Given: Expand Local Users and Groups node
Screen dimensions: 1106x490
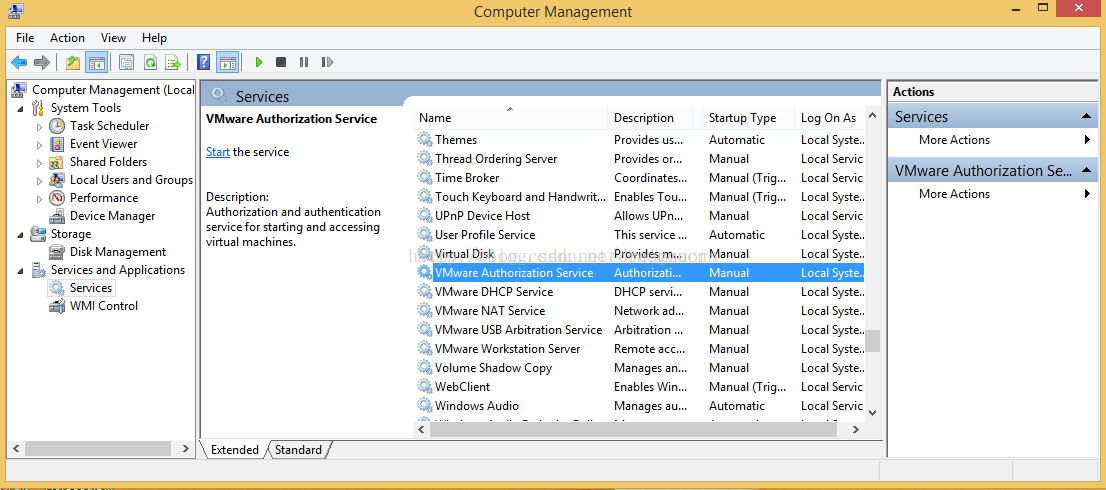Looking at the screenshot, I should 40,180.
